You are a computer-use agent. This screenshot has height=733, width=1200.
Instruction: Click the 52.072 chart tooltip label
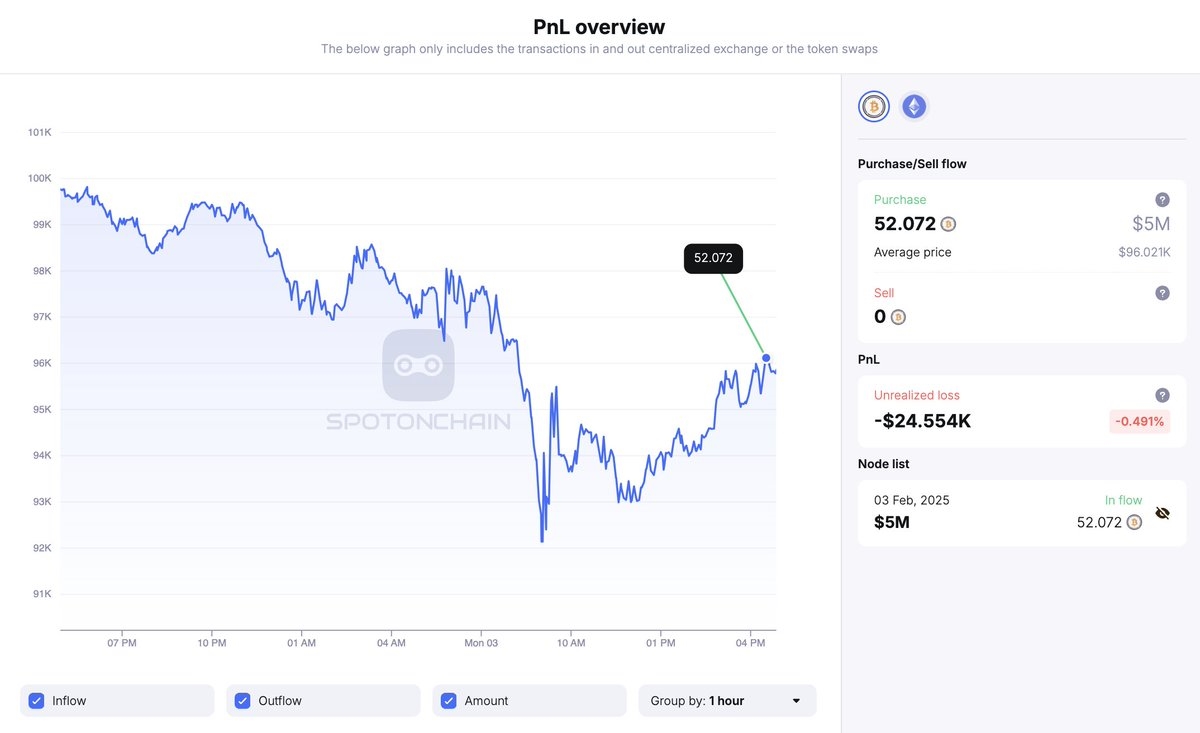(713, 258)
